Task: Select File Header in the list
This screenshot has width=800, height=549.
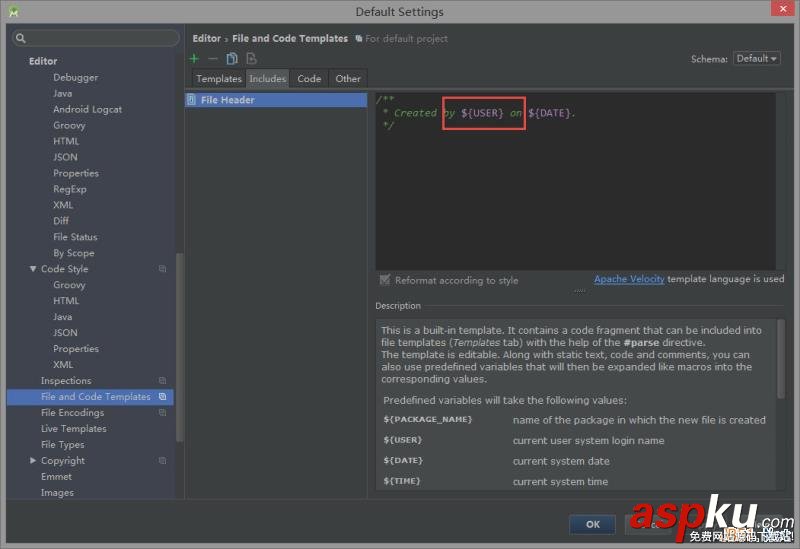Action: point(276,100)
